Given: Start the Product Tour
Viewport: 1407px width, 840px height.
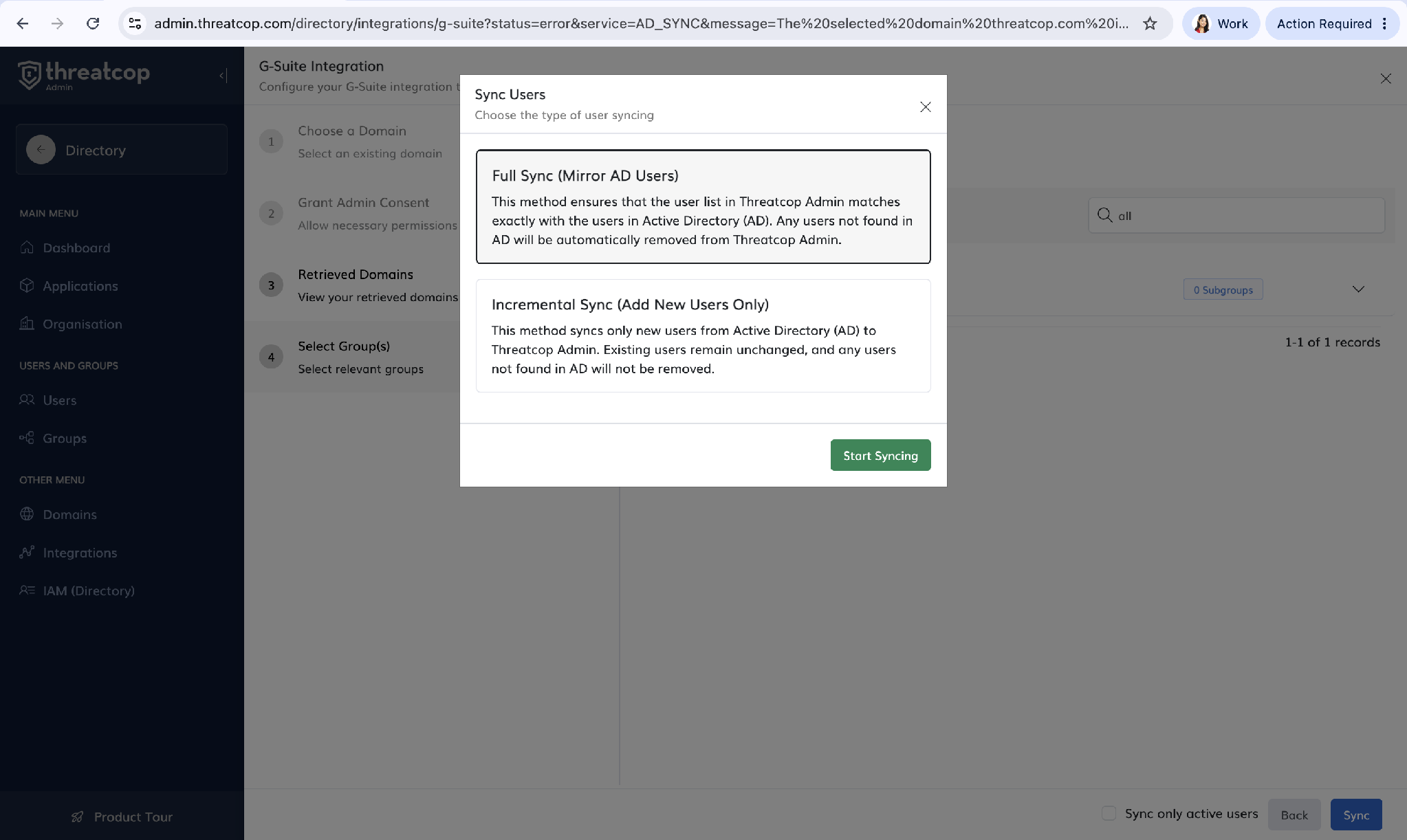Looking at the screenshot, I should (122, 817).
